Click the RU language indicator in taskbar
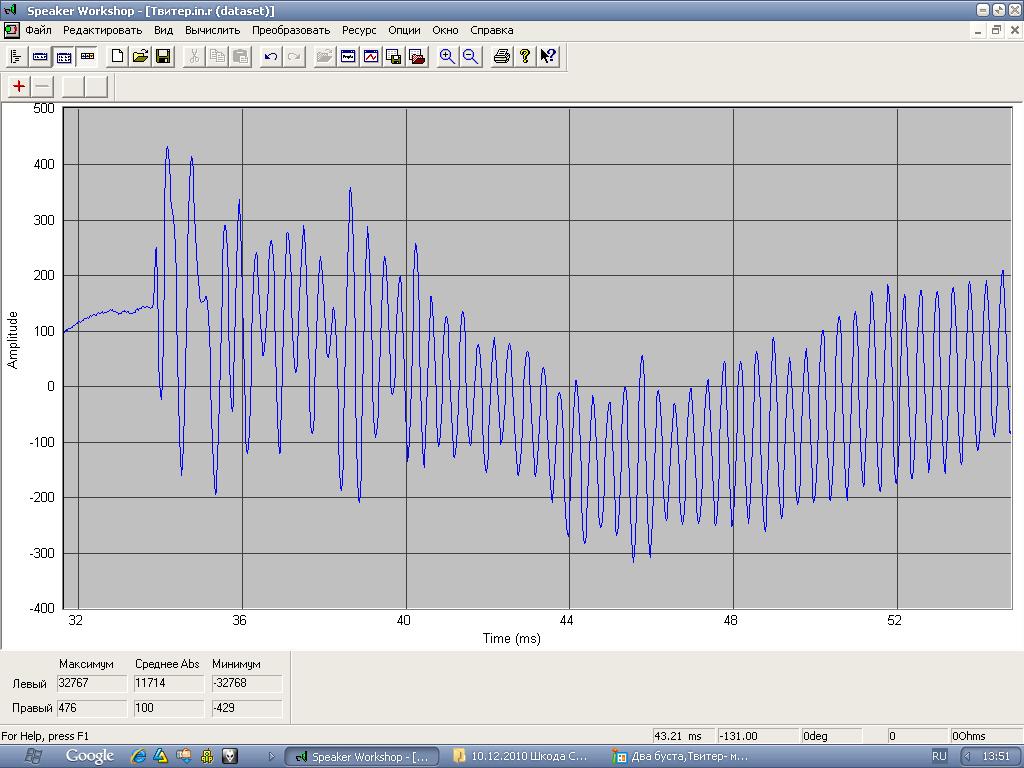 coord(939,756)
